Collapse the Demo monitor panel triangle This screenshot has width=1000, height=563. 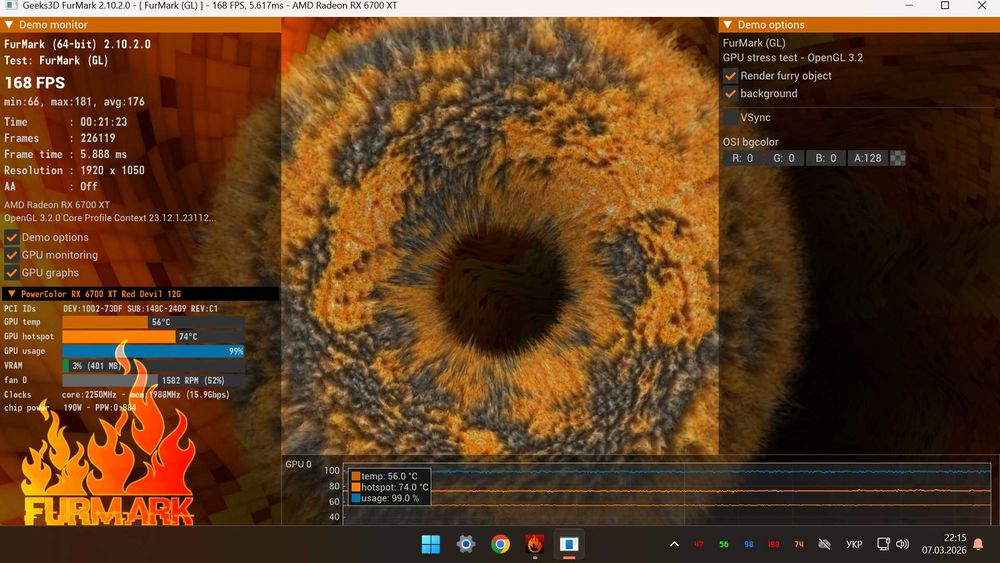pos(9,25)
